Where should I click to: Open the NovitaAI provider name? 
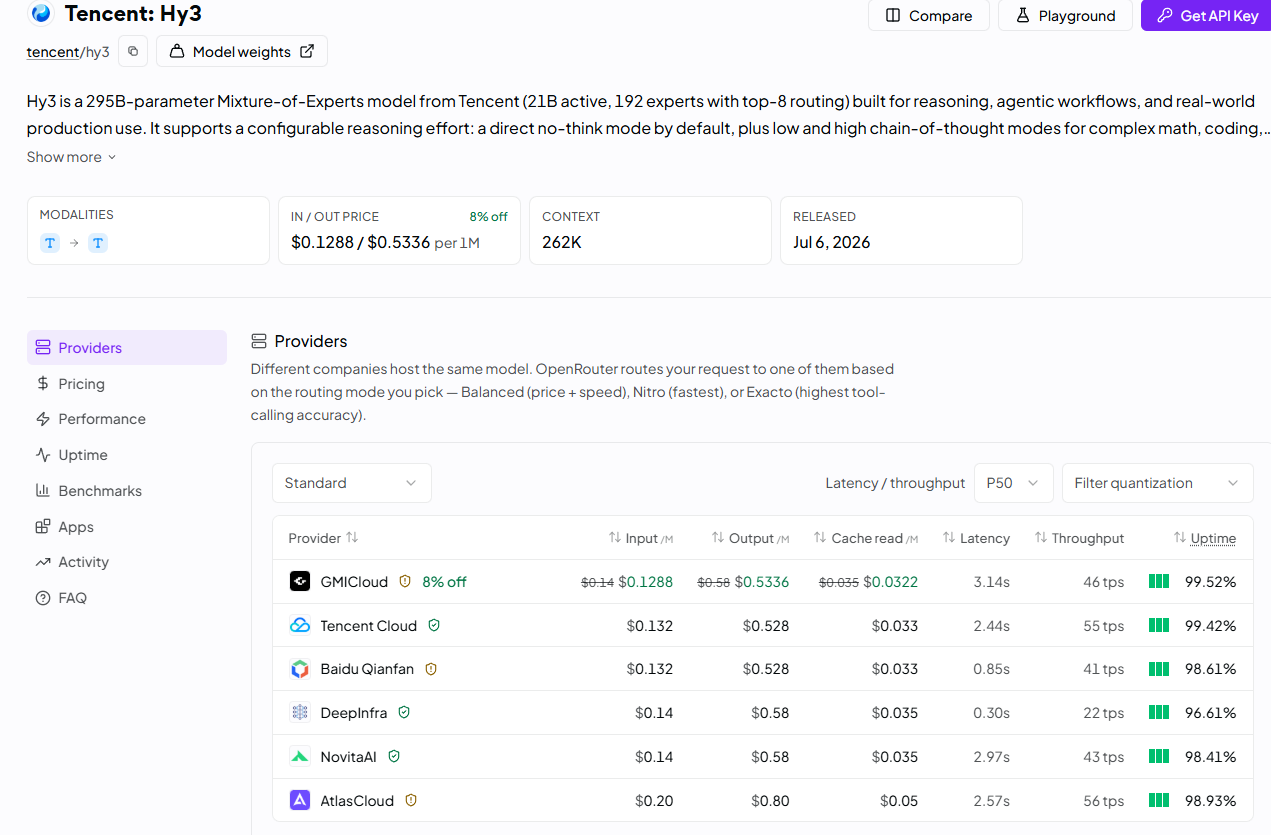click(348, 757)
